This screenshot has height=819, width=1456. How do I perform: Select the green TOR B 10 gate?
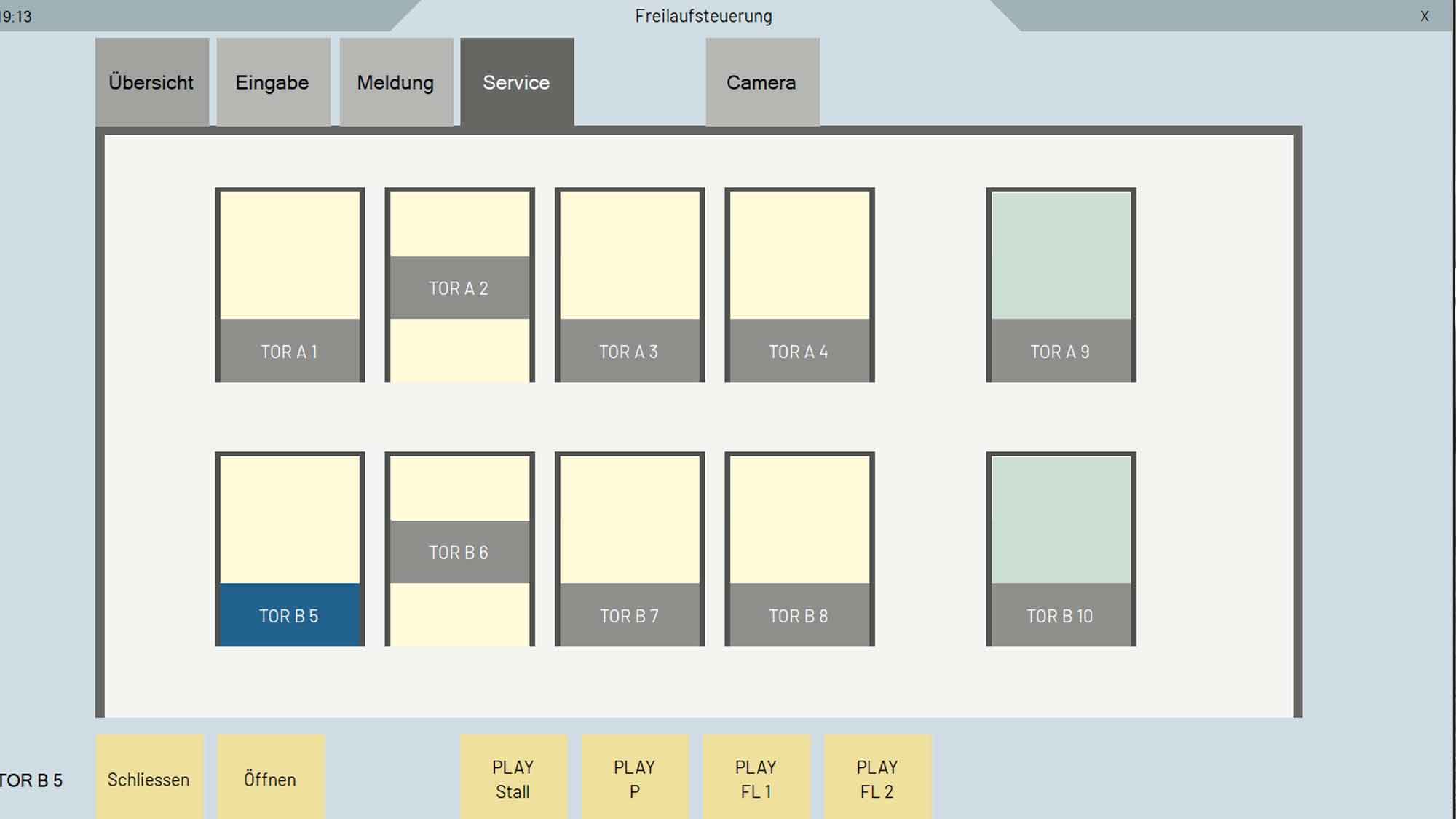coord(1061,550)
